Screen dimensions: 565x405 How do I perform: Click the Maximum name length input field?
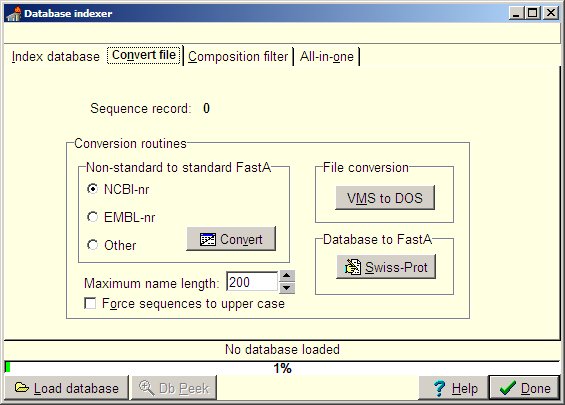pyautogui.click(x=252, y=282)
